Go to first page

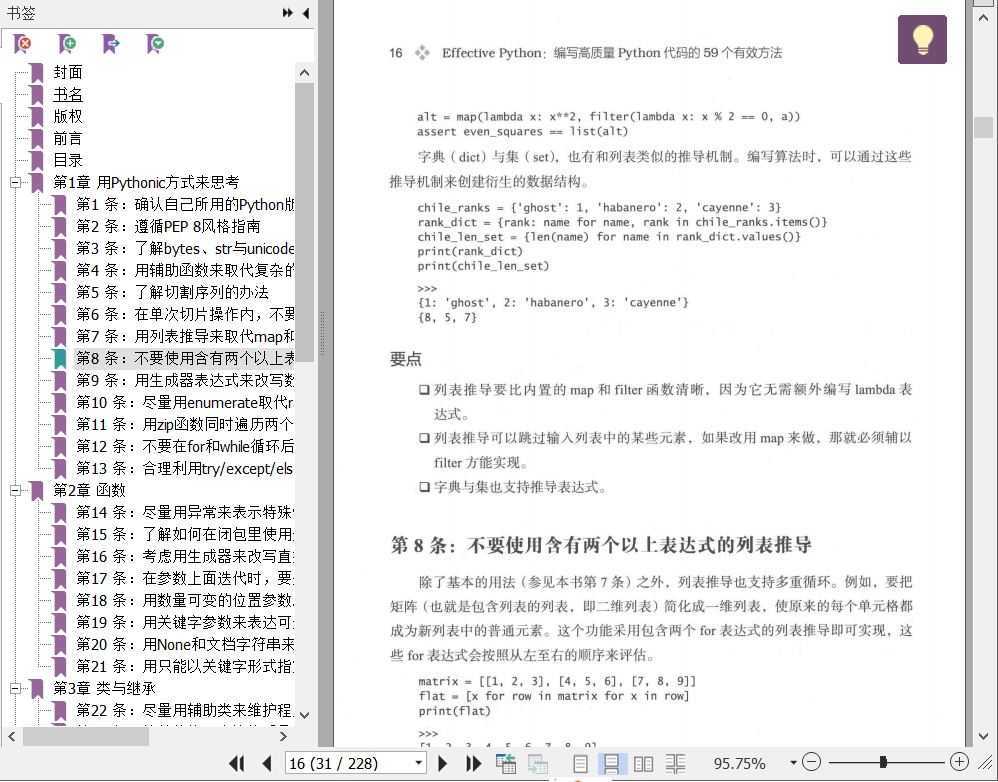(237, 763)
